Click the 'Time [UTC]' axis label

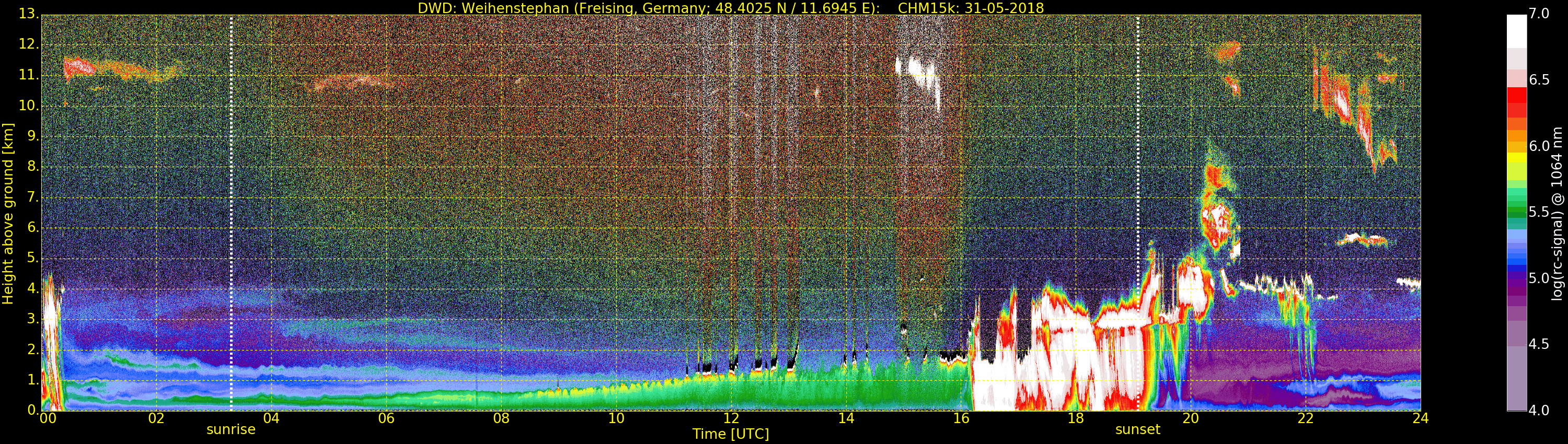(x=731, y=434)
